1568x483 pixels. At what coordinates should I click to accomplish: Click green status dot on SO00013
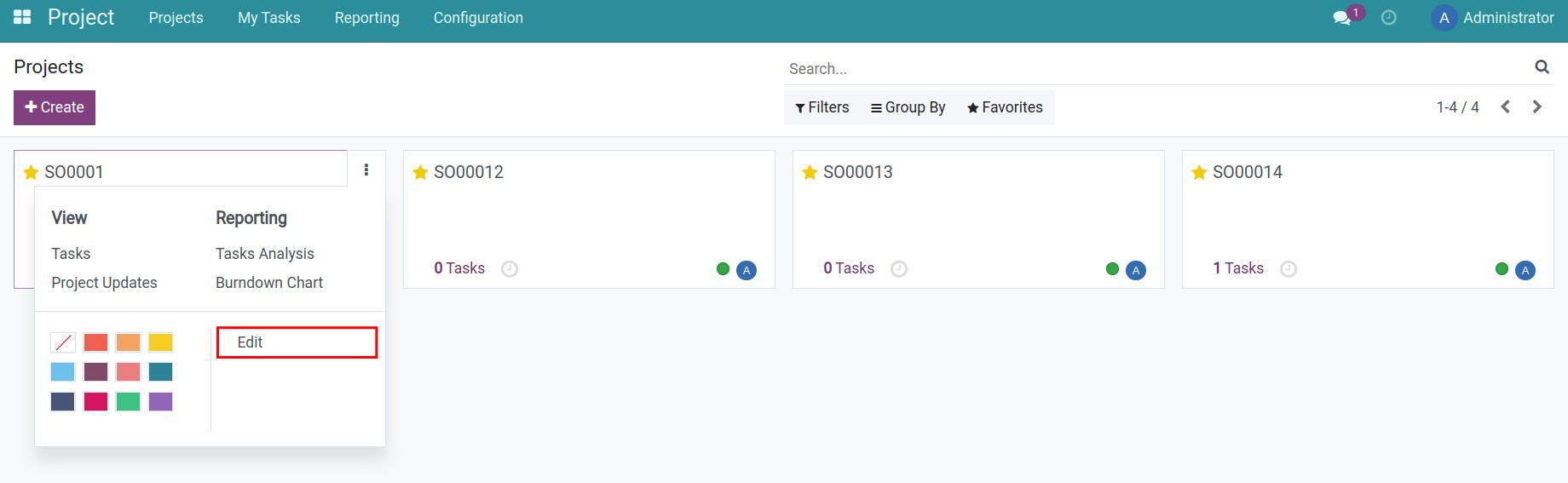(x=1112, y=269)
